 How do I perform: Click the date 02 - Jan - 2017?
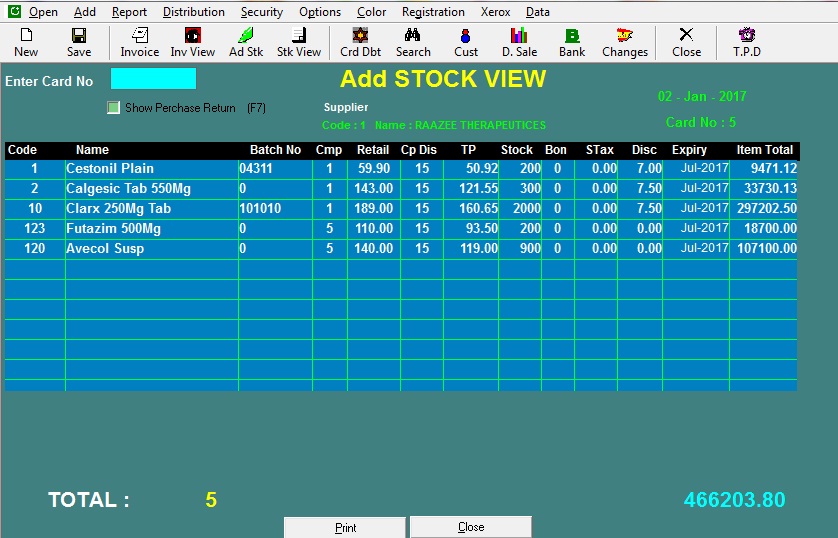click(x=702, y=97)
